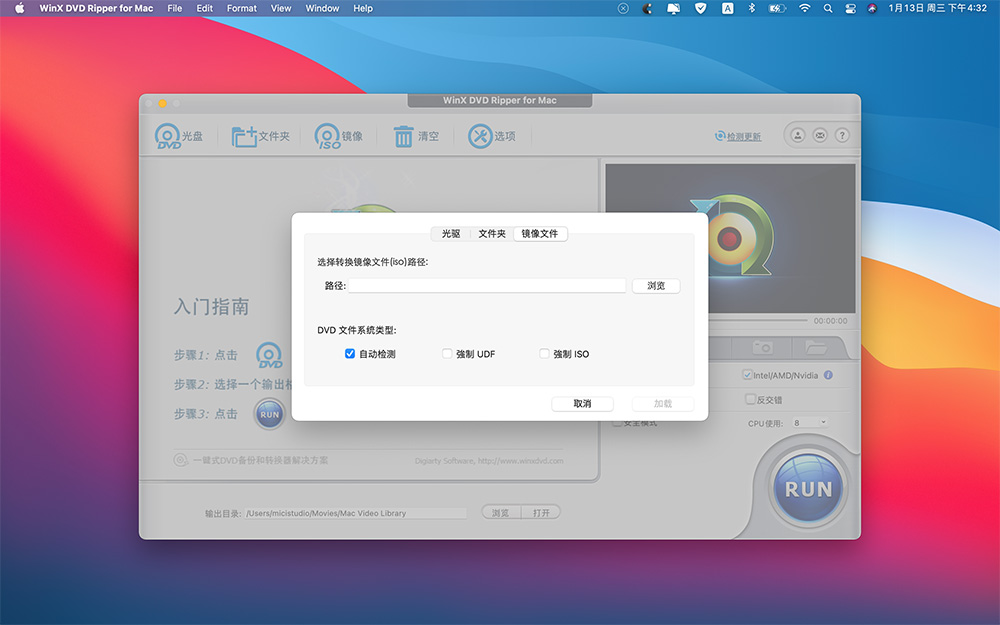
Task: Toggle the 自动检测 auto detect checkbox
Action: coord(349,353)
